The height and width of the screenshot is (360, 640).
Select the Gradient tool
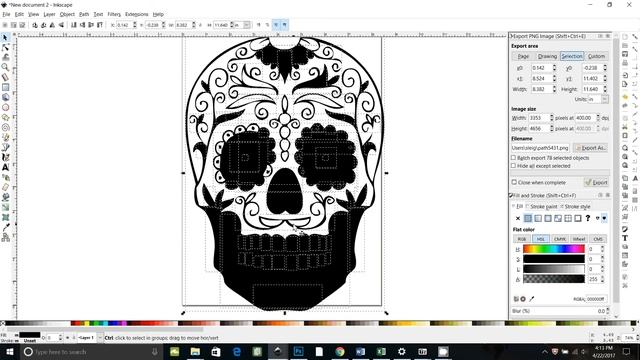pyautogui.click(x=5, y=207)
